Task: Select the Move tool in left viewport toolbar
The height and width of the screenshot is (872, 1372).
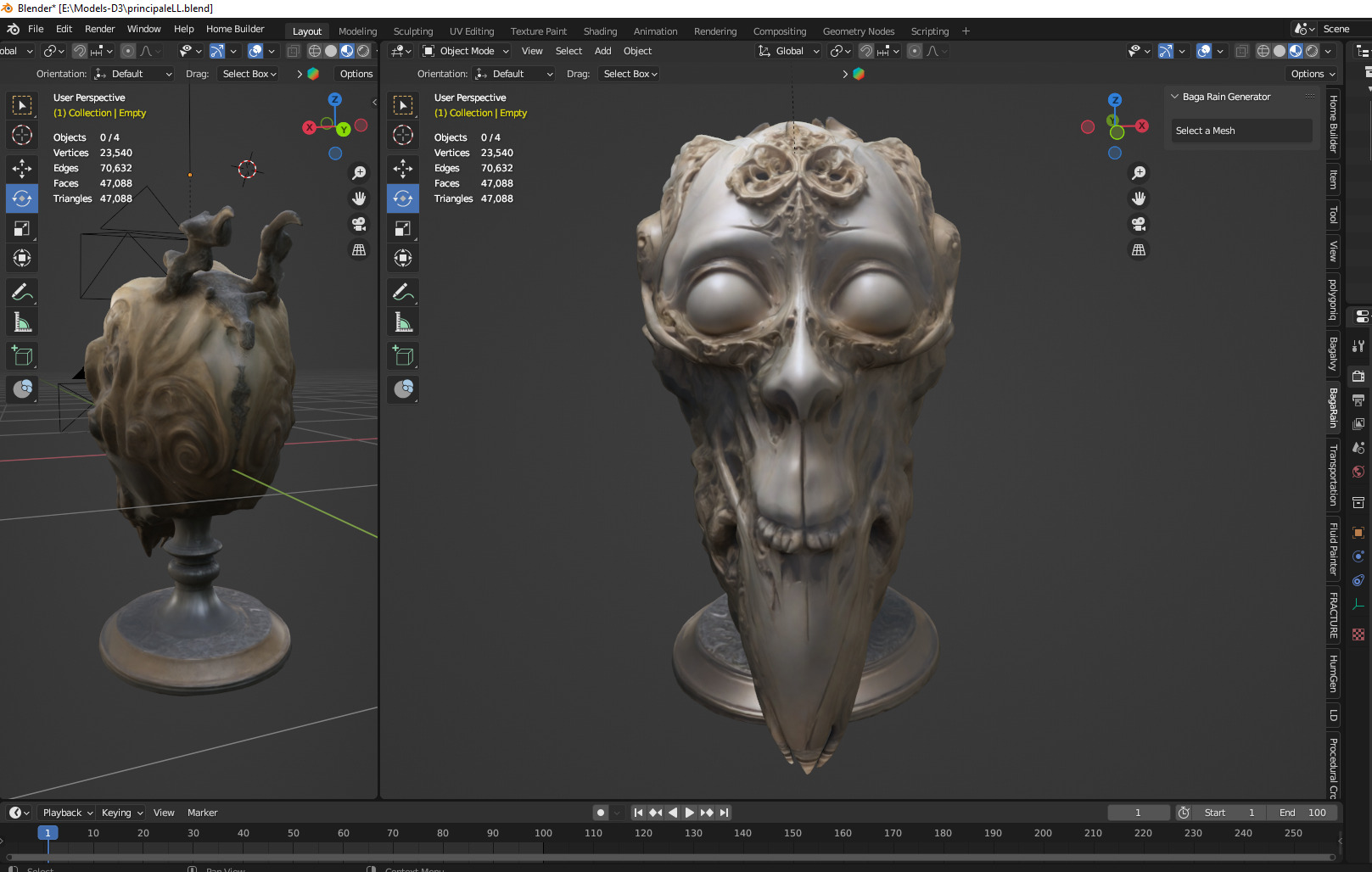Action: point(22,169)
